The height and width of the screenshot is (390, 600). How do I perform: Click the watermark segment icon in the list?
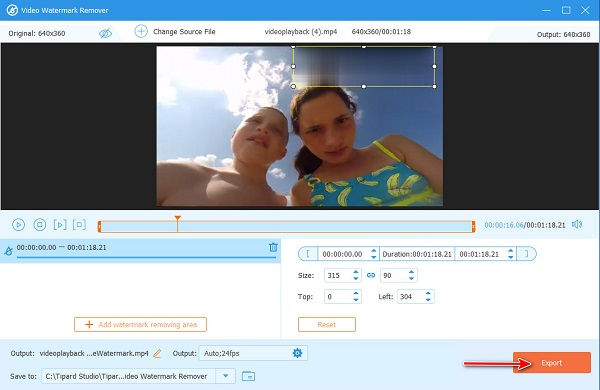8,251
